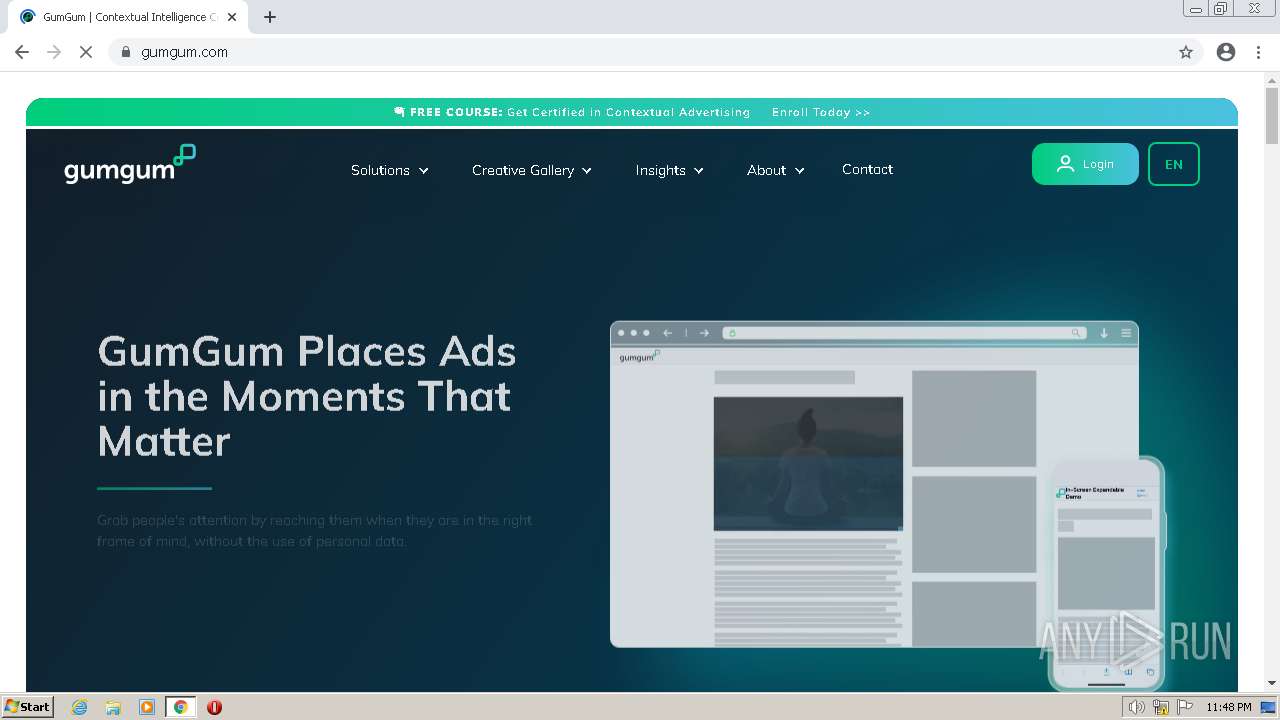
Task: Click the chevron next to About
Action: point(800,171)
